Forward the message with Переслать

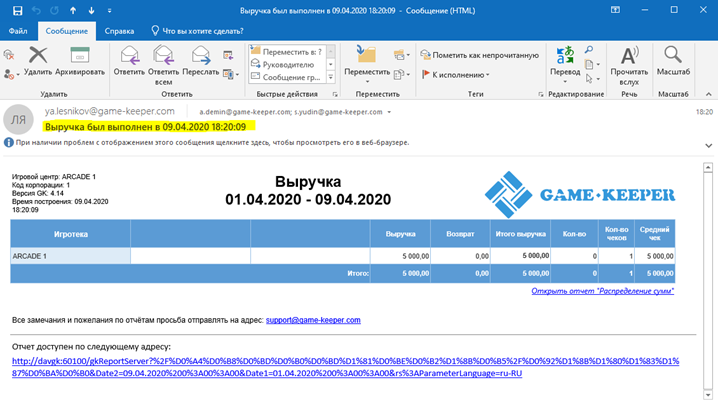click(x=201, y=61)
